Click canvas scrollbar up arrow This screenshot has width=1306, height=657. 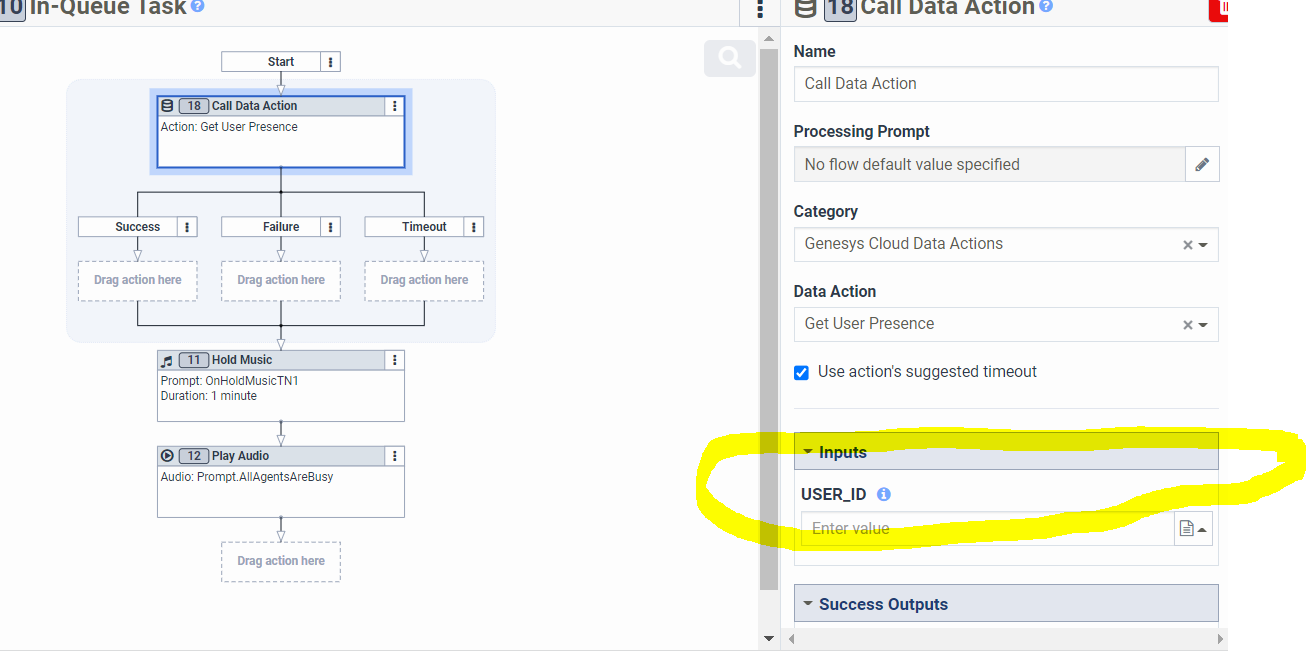(x=769, y=39)
